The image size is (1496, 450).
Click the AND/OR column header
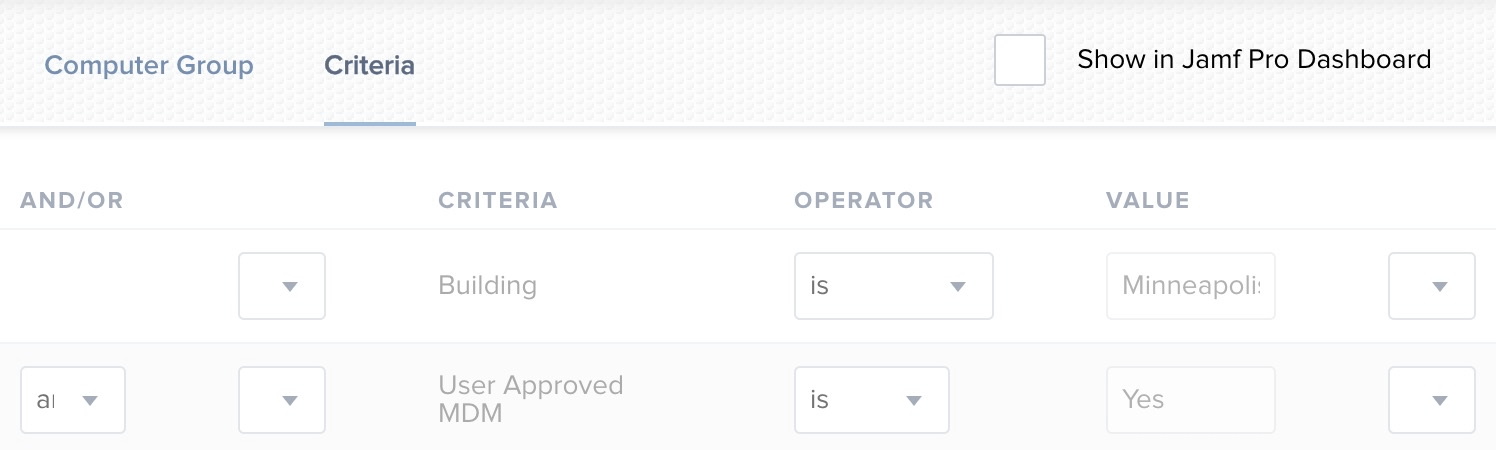[x=72, y=200]
